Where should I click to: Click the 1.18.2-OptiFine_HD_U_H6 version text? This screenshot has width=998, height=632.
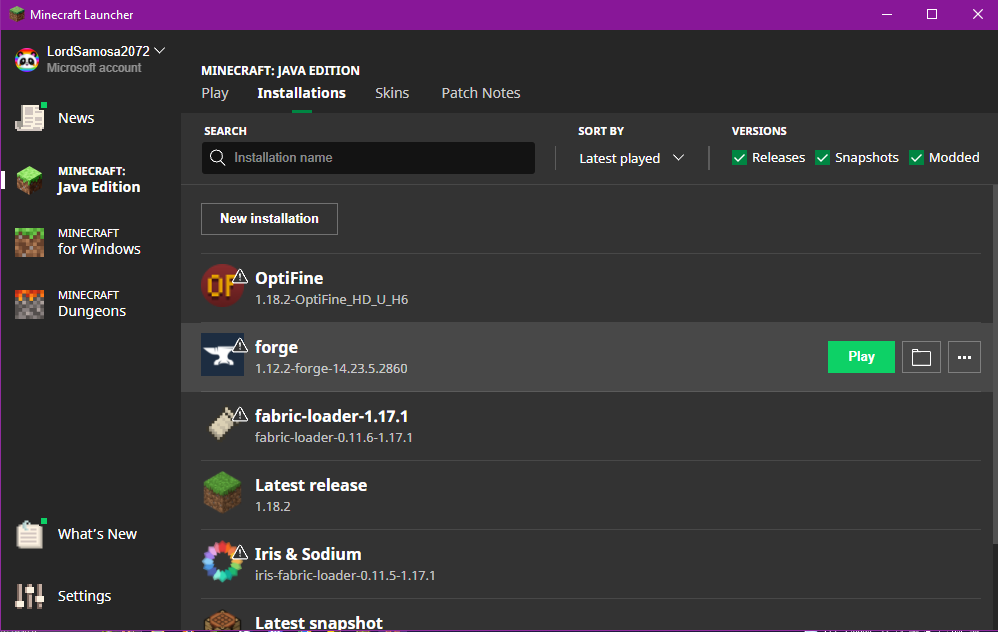pos(331,299)
